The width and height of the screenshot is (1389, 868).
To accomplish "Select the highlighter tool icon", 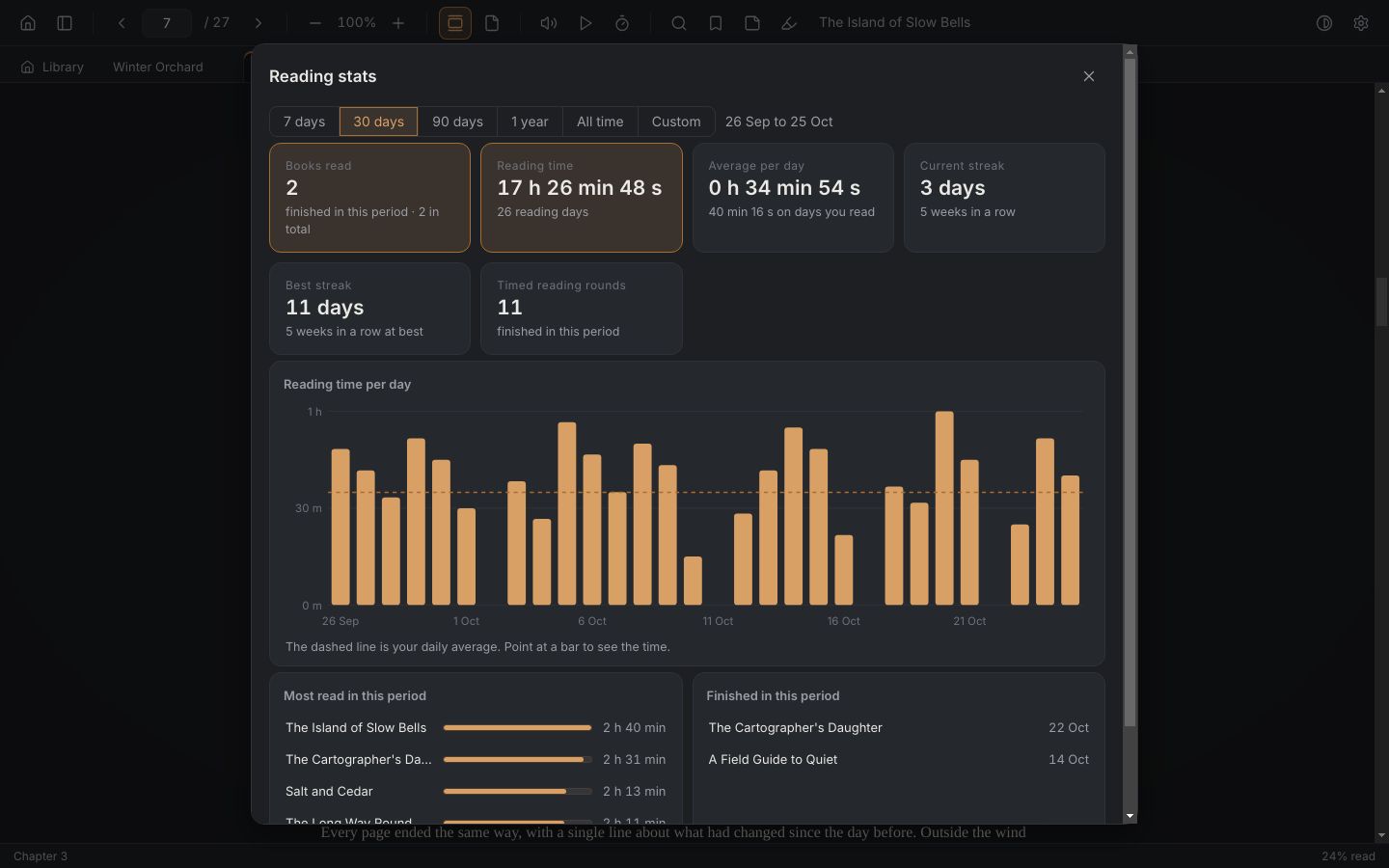I will click(789, 23).
